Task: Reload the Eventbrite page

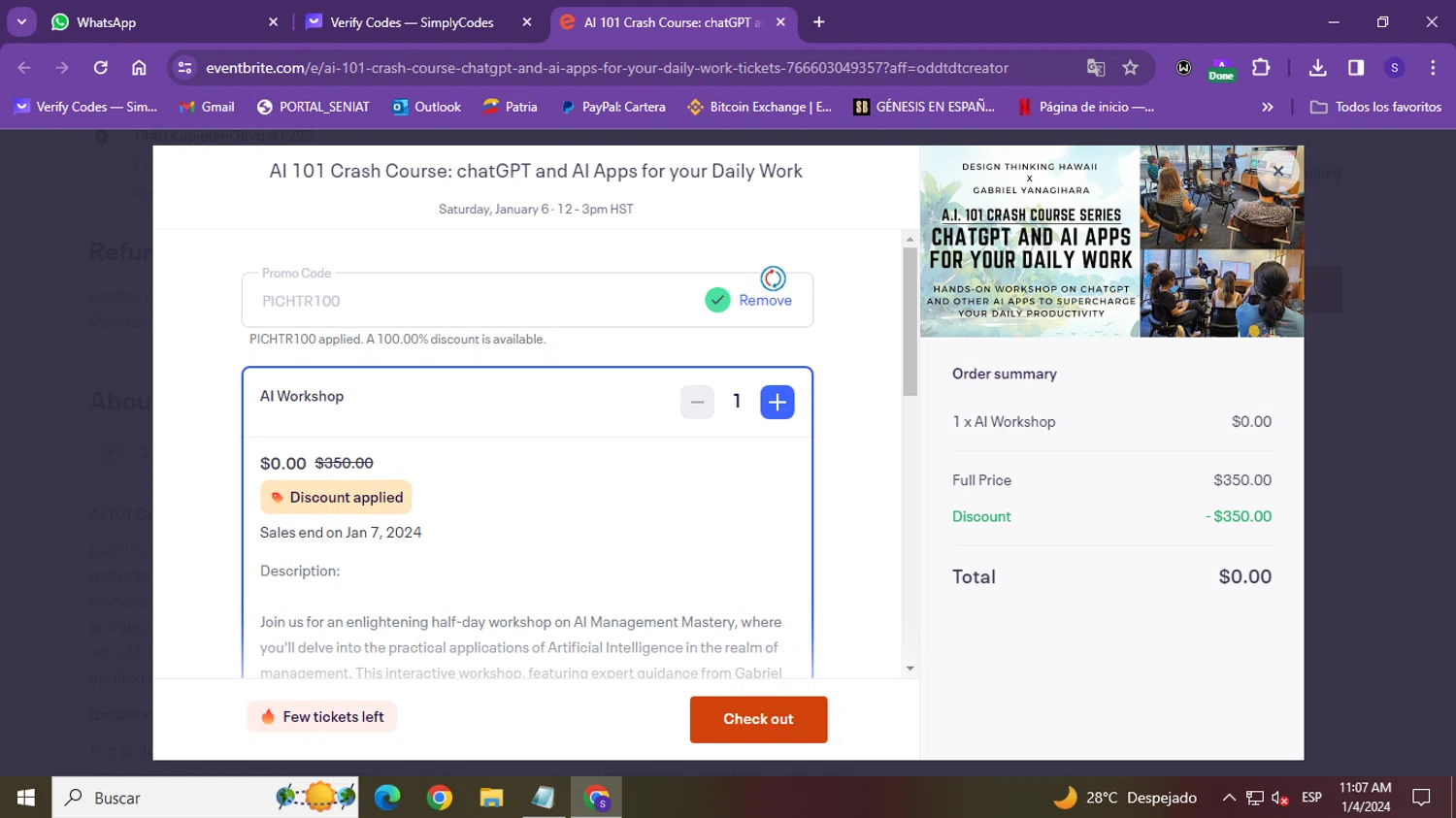Action: [101, 68]
